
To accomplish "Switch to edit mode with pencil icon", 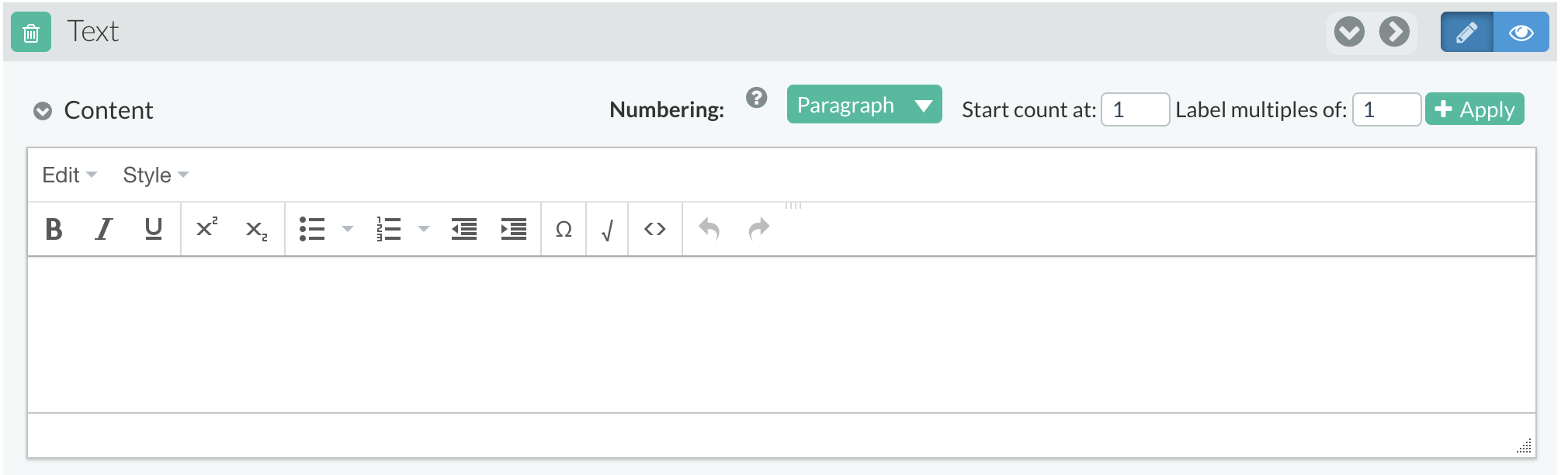I will coord(1467,33).
